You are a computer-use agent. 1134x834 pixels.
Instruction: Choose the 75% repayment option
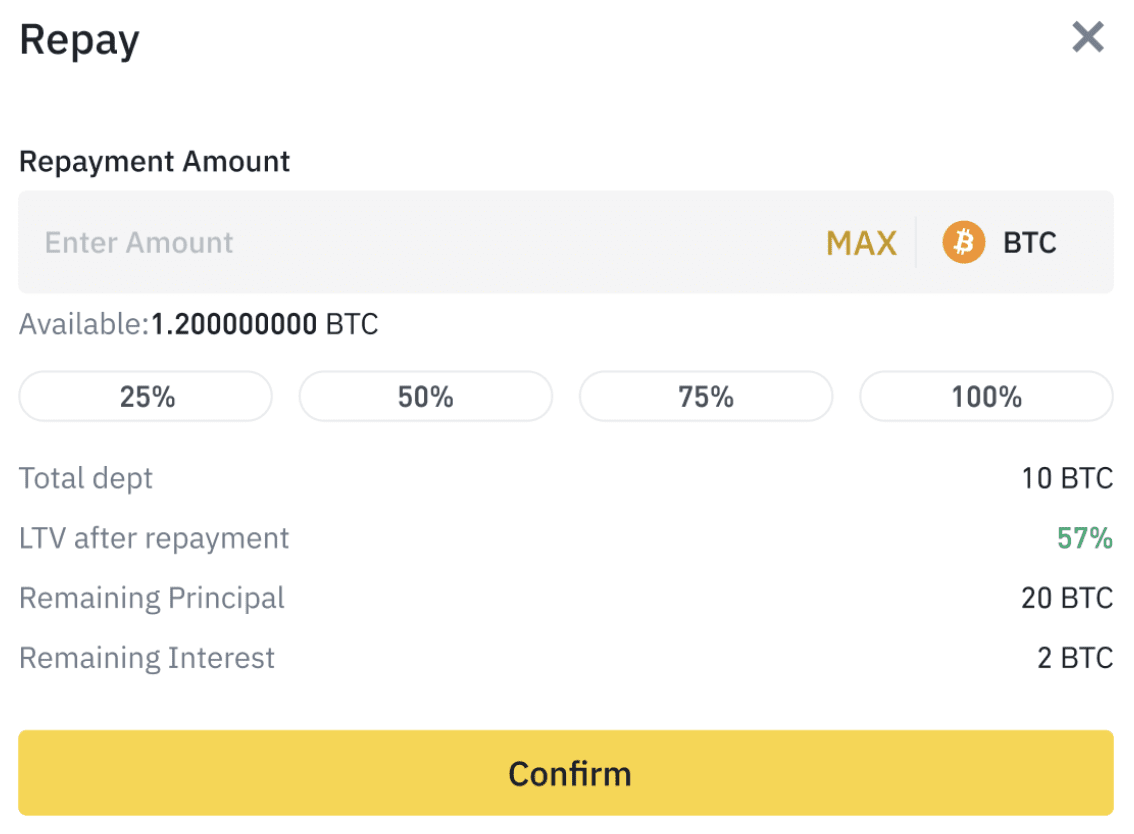pyautogui.click(x=706, y=396)
